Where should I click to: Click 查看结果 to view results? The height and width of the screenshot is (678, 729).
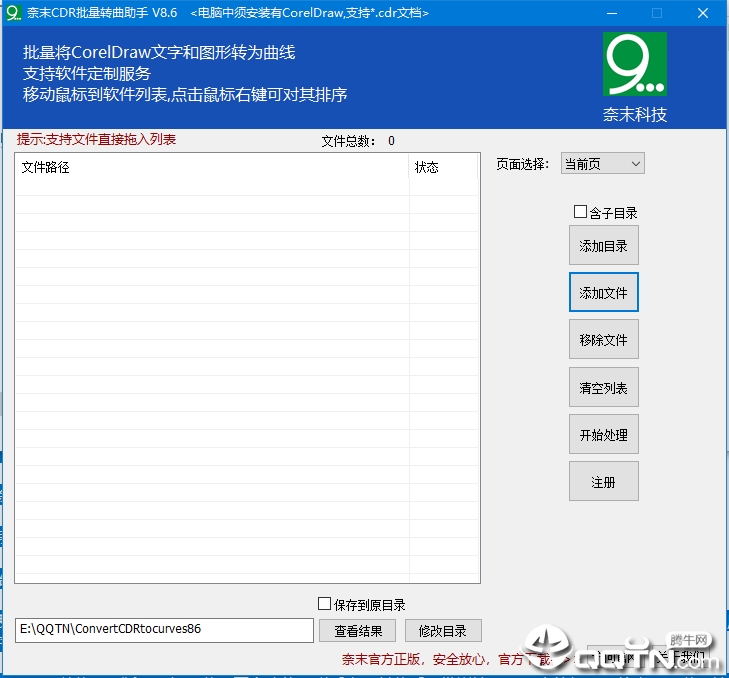coord(358,631)
